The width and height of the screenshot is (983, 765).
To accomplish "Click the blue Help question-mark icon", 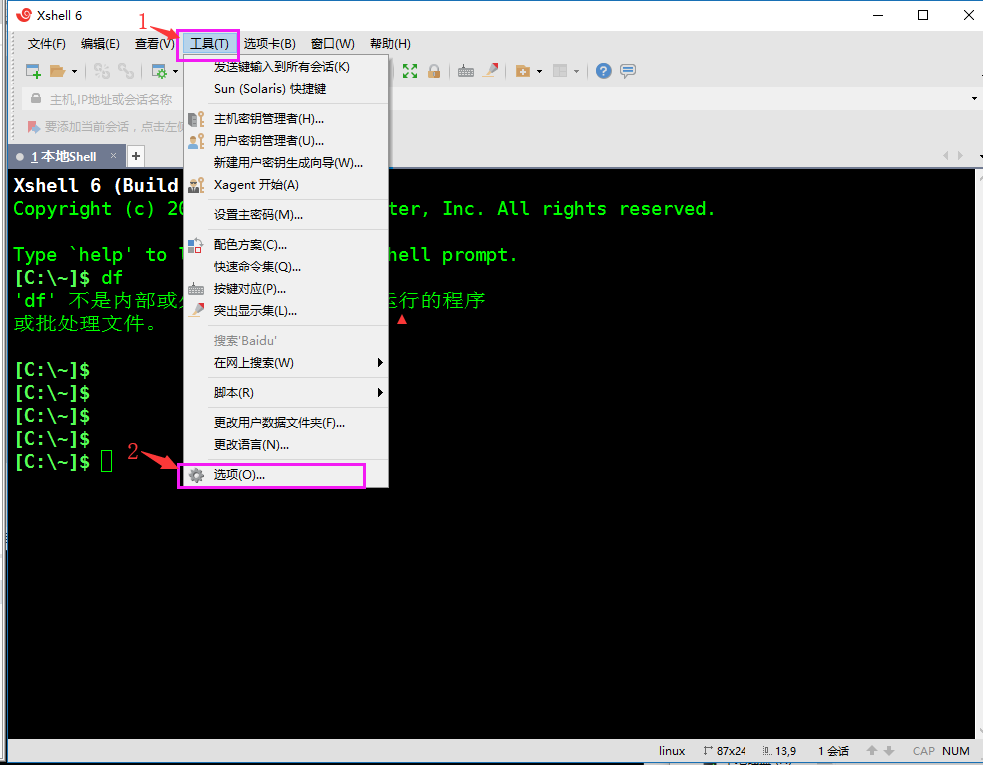I will coord(604,71).
